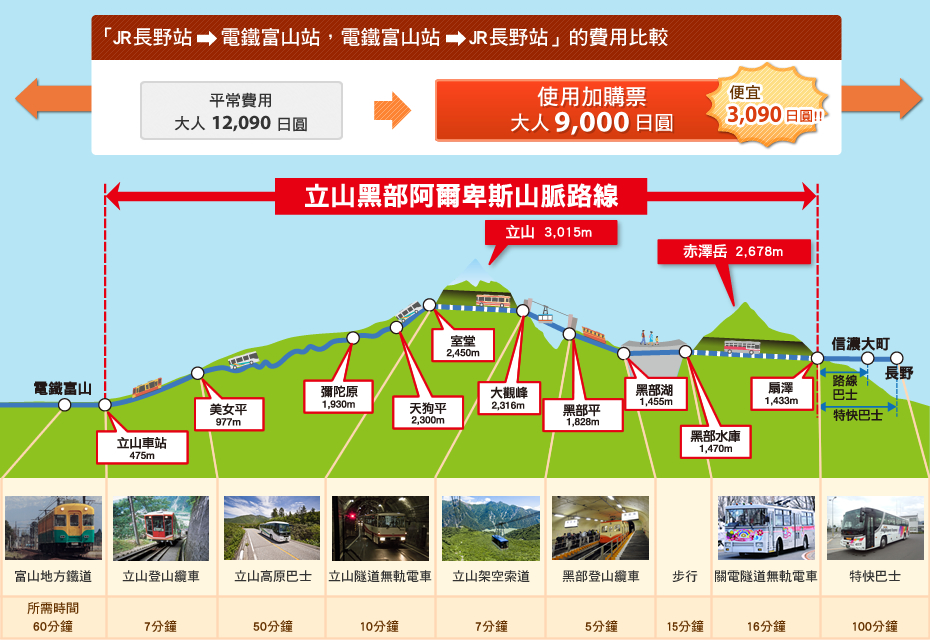Click the ropeway gondola icon near 大觀峰
The width and height of the screenshot is (930, 640).
[x=545, y=315]
